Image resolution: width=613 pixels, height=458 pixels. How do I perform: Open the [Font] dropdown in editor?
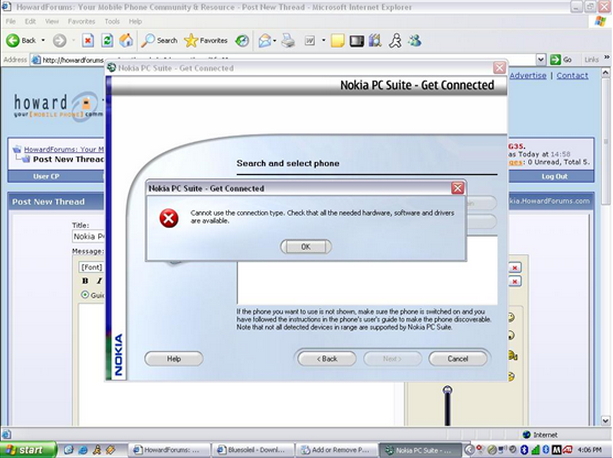[92, 267]
